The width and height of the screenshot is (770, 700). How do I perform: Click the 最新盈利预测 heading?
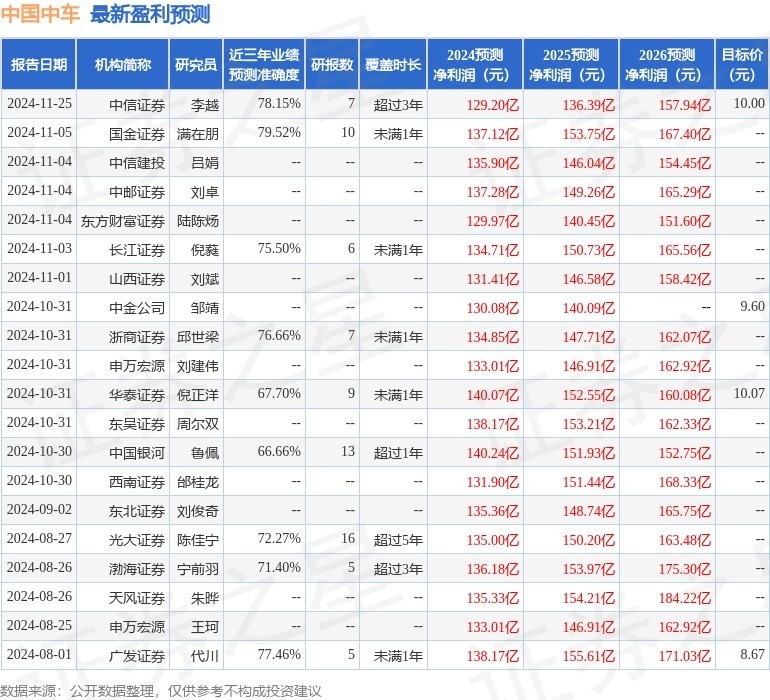pos(150,14)
